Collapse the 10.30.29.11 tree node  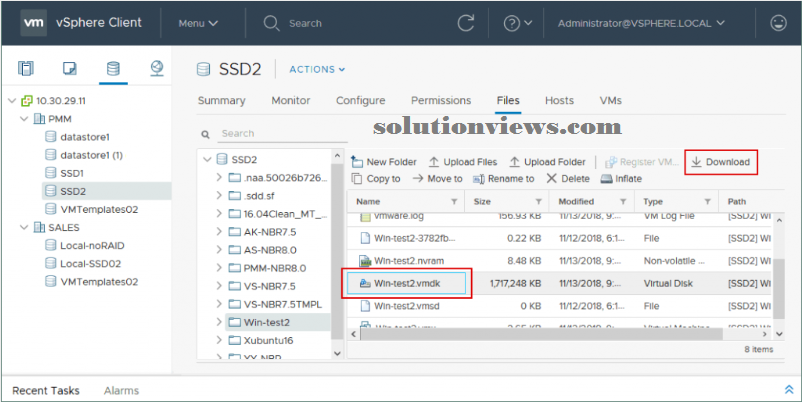(12, 101)
